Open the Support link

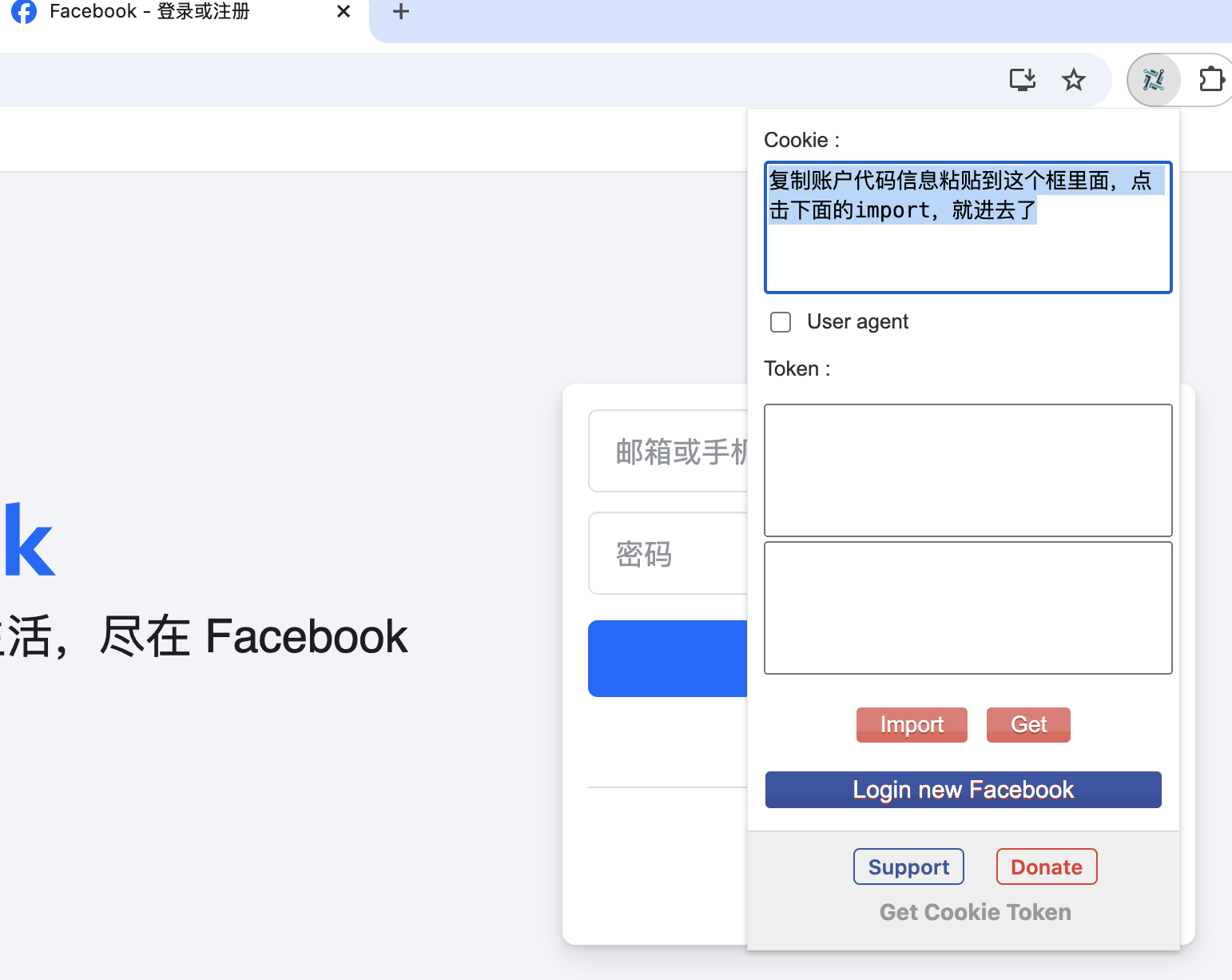(908, 867)
